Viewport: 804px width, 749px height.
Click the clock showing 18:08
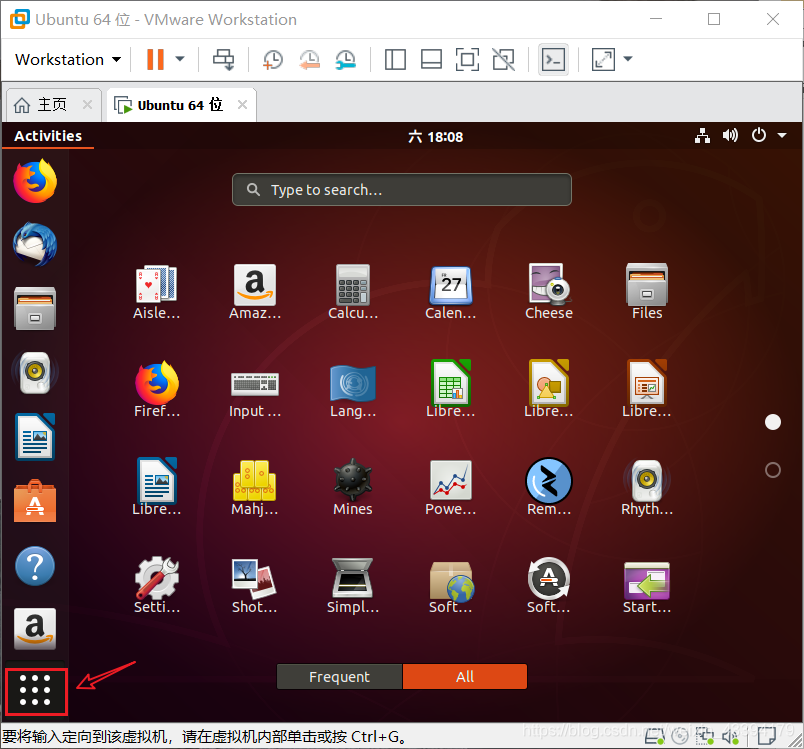pos(436,136)
